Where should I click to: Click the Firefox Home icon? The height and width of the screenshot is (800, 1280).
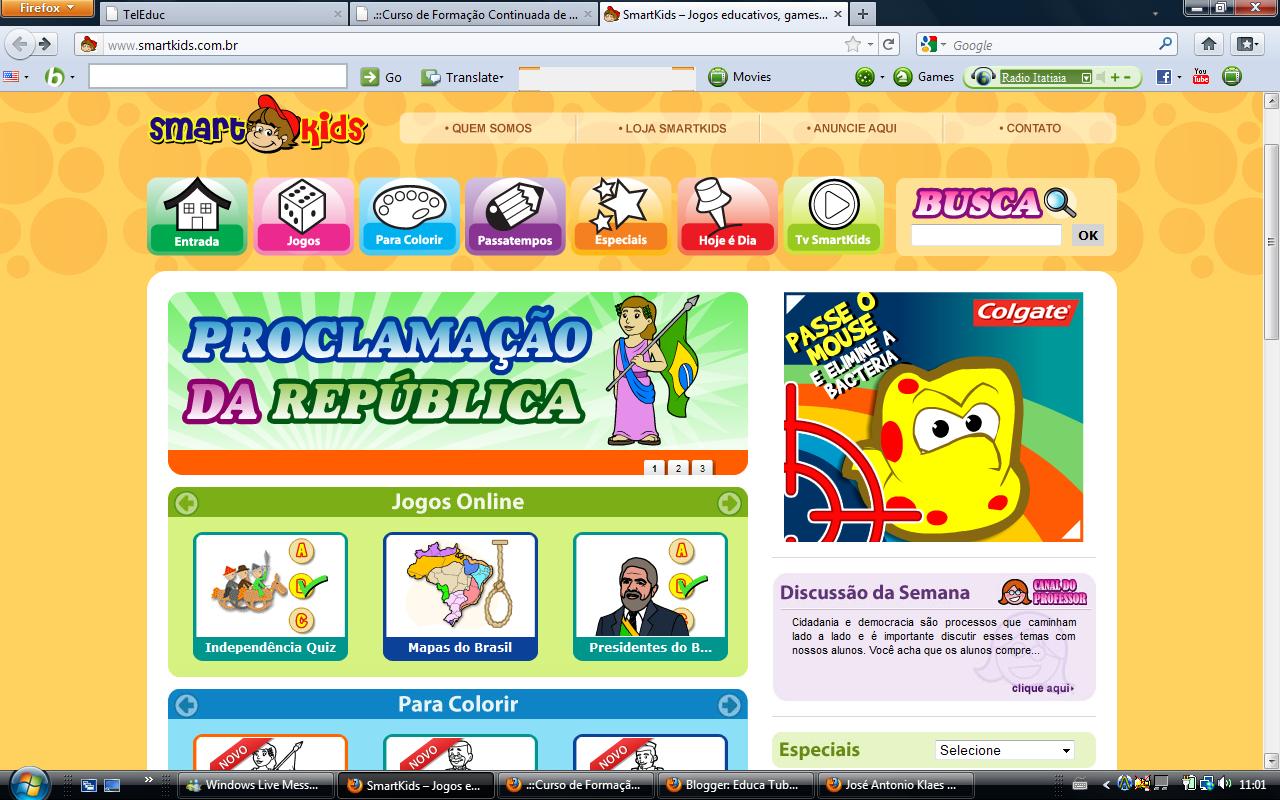(1209, 44)
